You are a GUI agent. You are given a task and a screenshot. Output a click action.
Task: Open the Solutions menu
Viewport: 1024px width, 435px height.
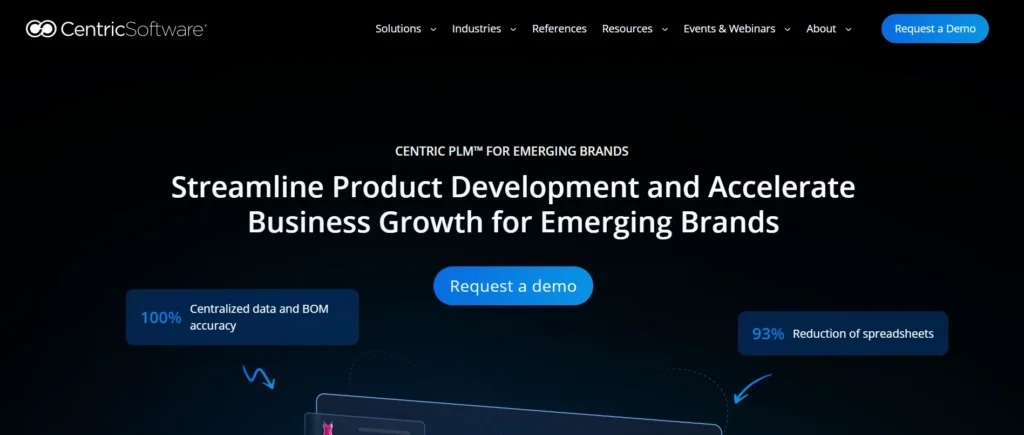(x=398, y=29)
